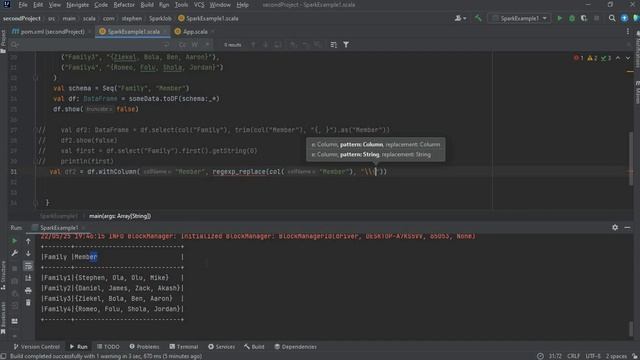Click the down arrow in Run console
The image size is (640, 360).
(28, 253)
